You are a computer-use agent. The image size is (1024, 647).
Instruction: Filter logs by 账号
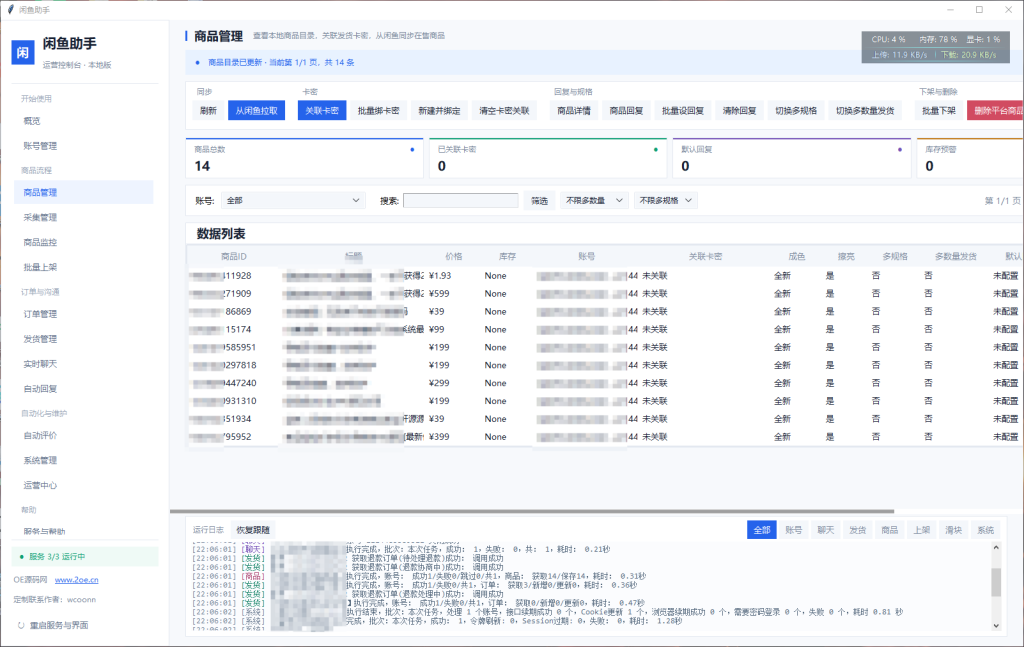(x=793, y=529)
